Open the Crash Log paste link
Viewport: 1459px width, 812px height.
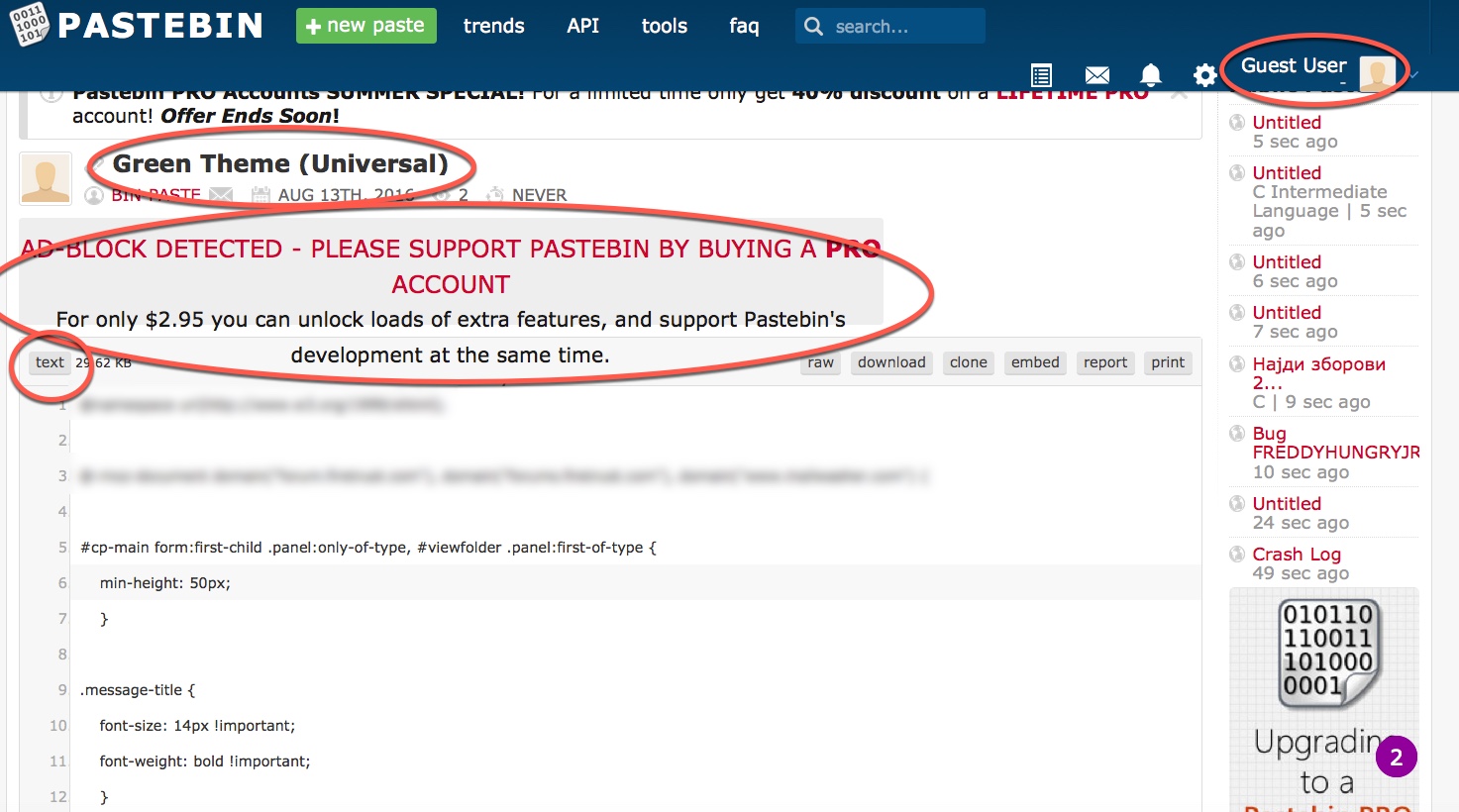tap(1297, 555)
